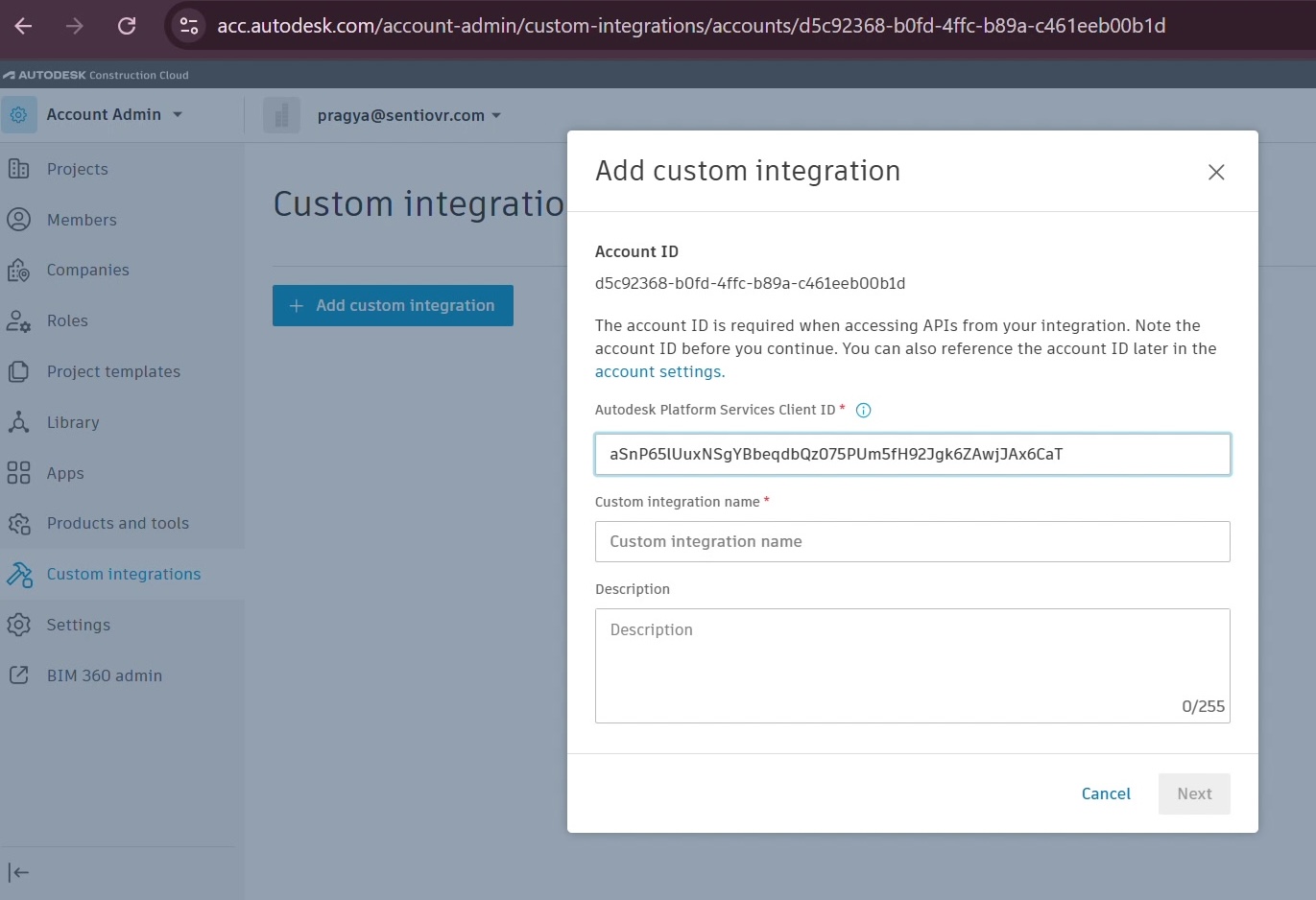
Task: Select Custom integrations in sidebar
Action: [124, 574]
